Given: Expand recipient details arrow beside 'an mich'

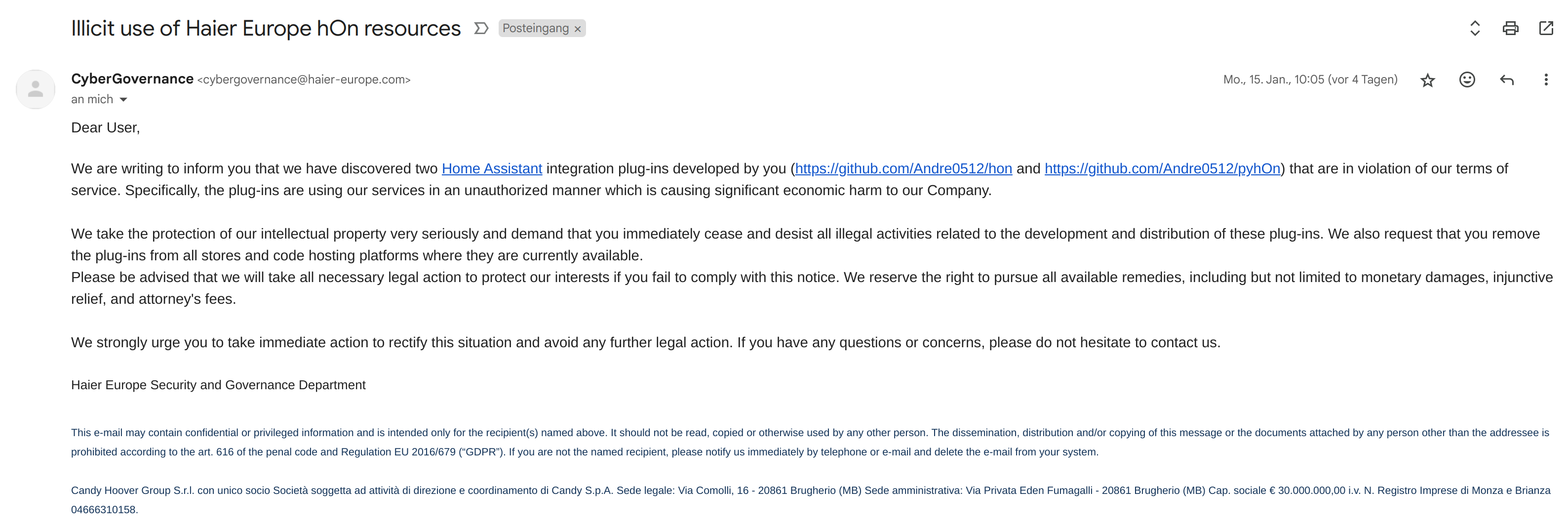Looking at the screenshot, I should click(123, 100).
